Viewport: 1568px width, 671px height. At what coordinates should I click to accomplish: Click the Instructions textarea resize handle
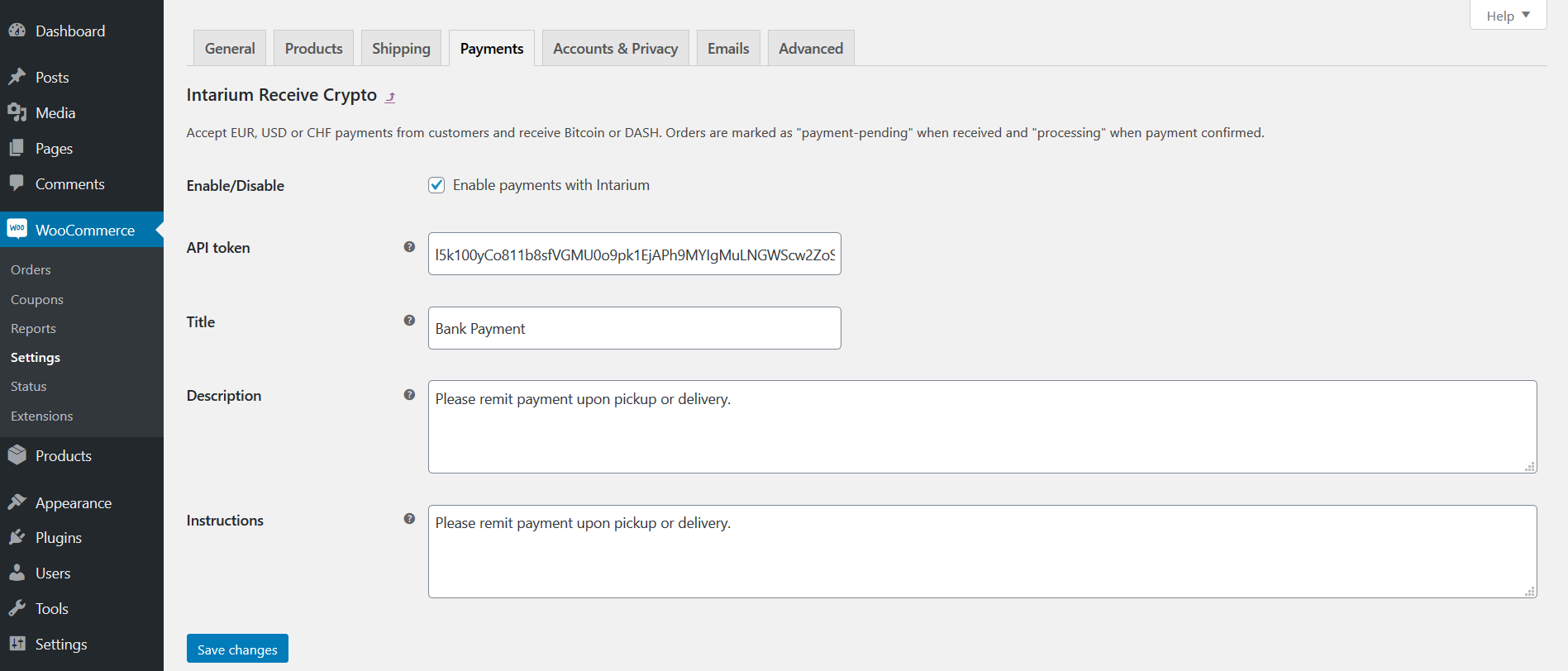pyautogui.click(x=1530, y=592)
